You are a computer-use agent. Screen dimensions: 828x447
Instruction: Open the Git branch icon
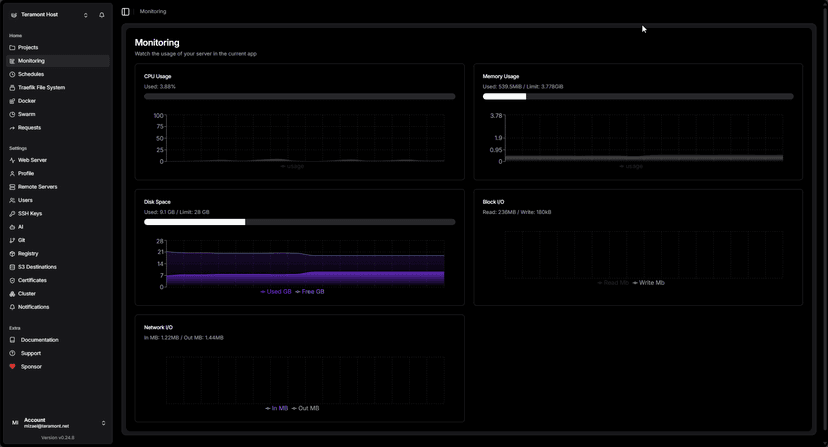12,240
